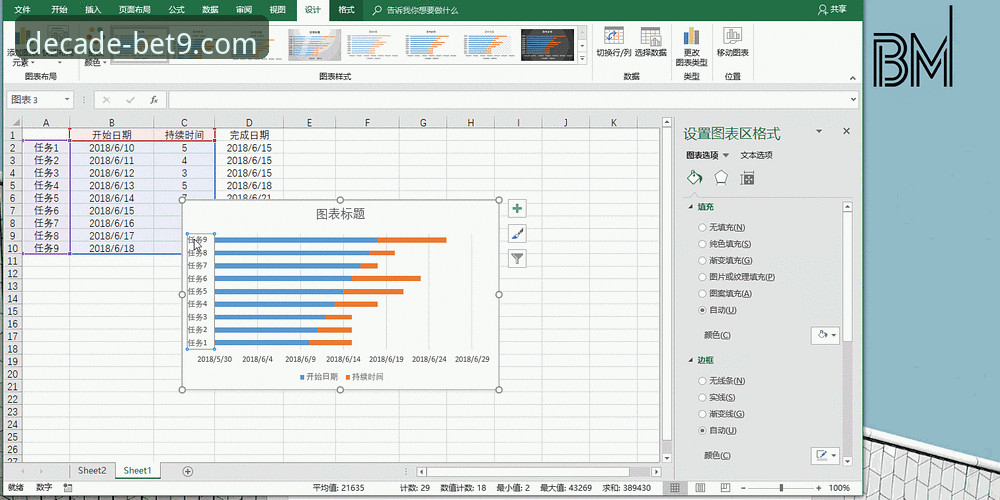
Task: Select Fill & Line paint bucket icon in pane
Action: (695, 178)
